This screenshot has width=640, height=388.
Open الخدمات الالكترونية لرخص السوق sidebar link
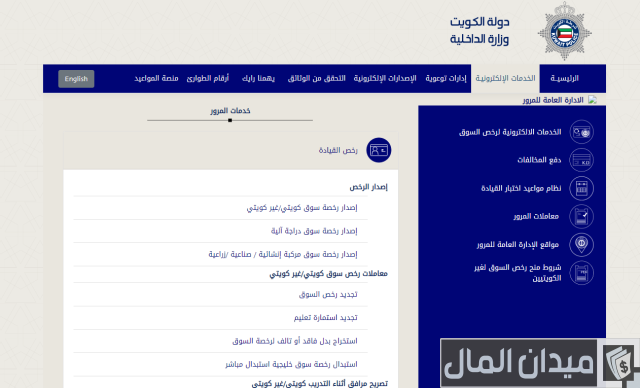(510, 132)
